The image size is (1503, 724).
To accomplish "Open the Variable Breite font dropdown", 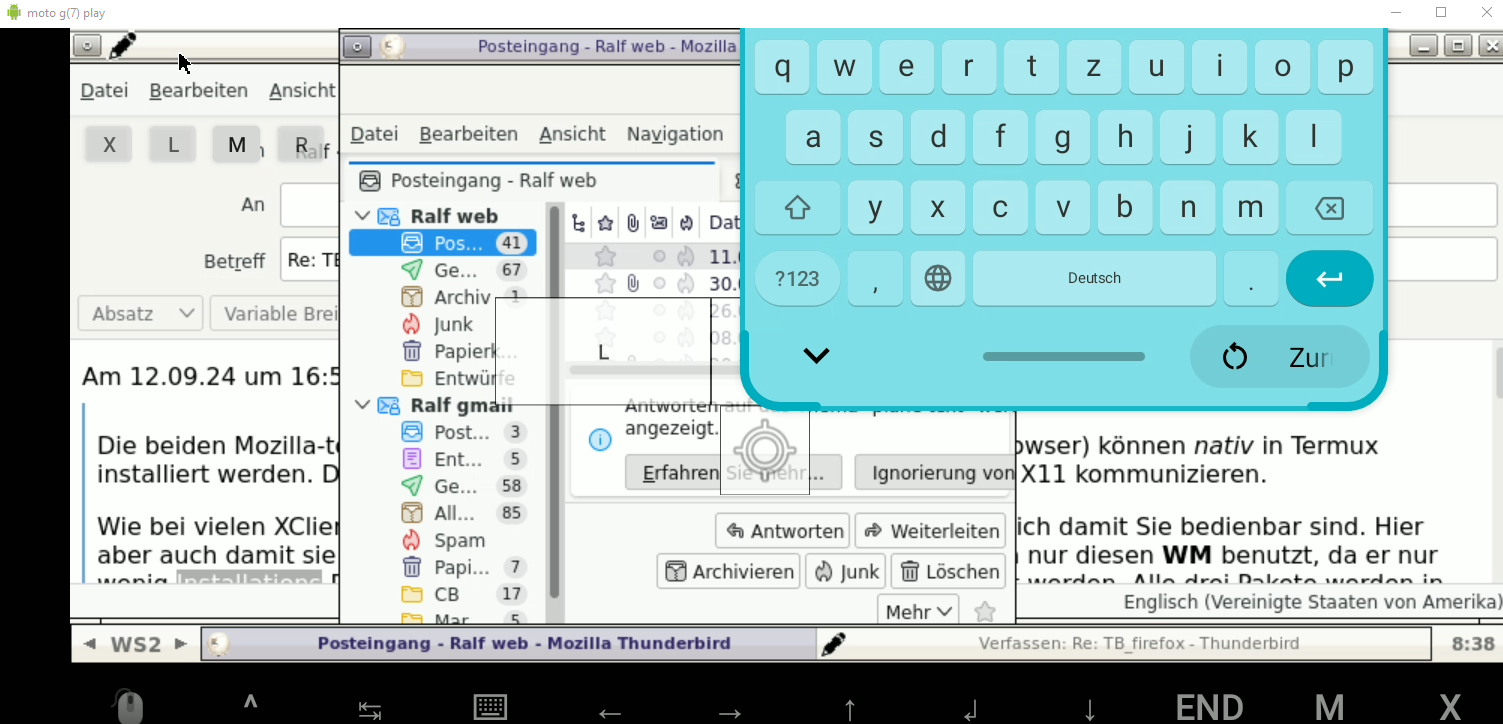I will (x=276, y=314).
